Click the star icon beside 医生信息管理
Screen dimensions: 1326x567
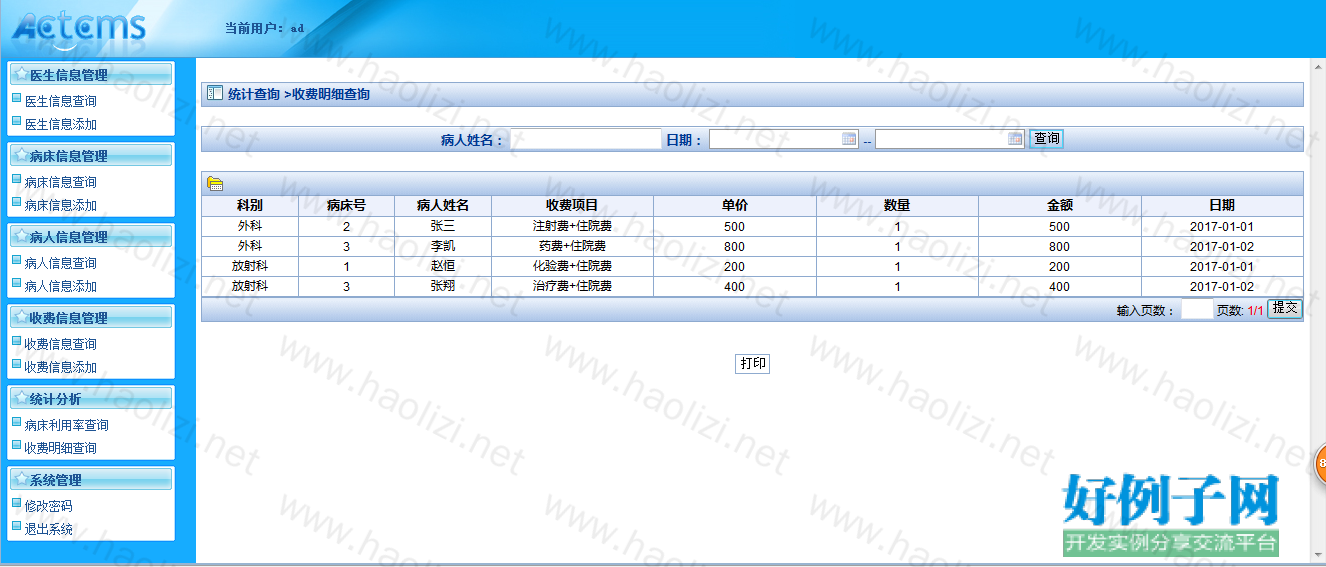click(x=20, y=75)
